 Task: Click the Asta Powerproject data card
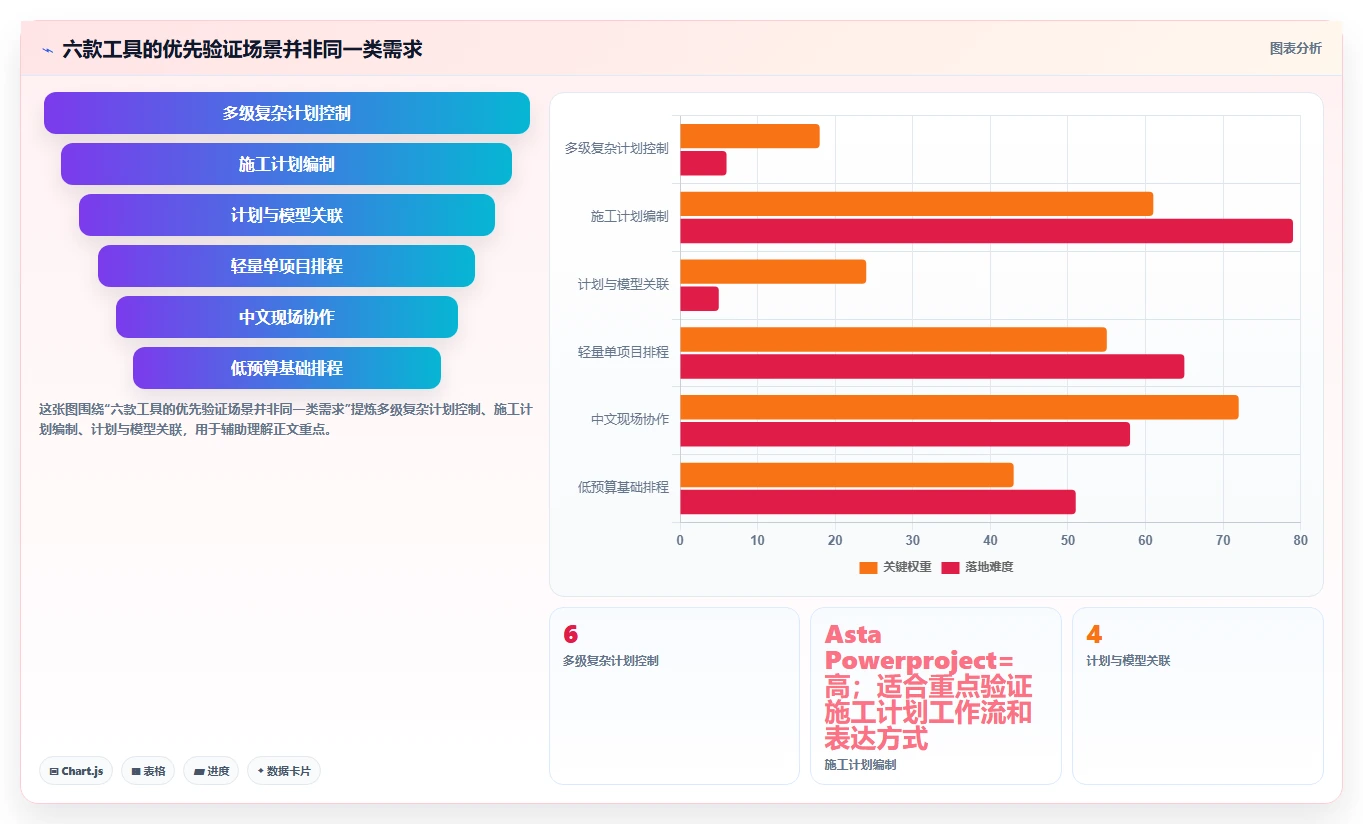pos(936,696)
